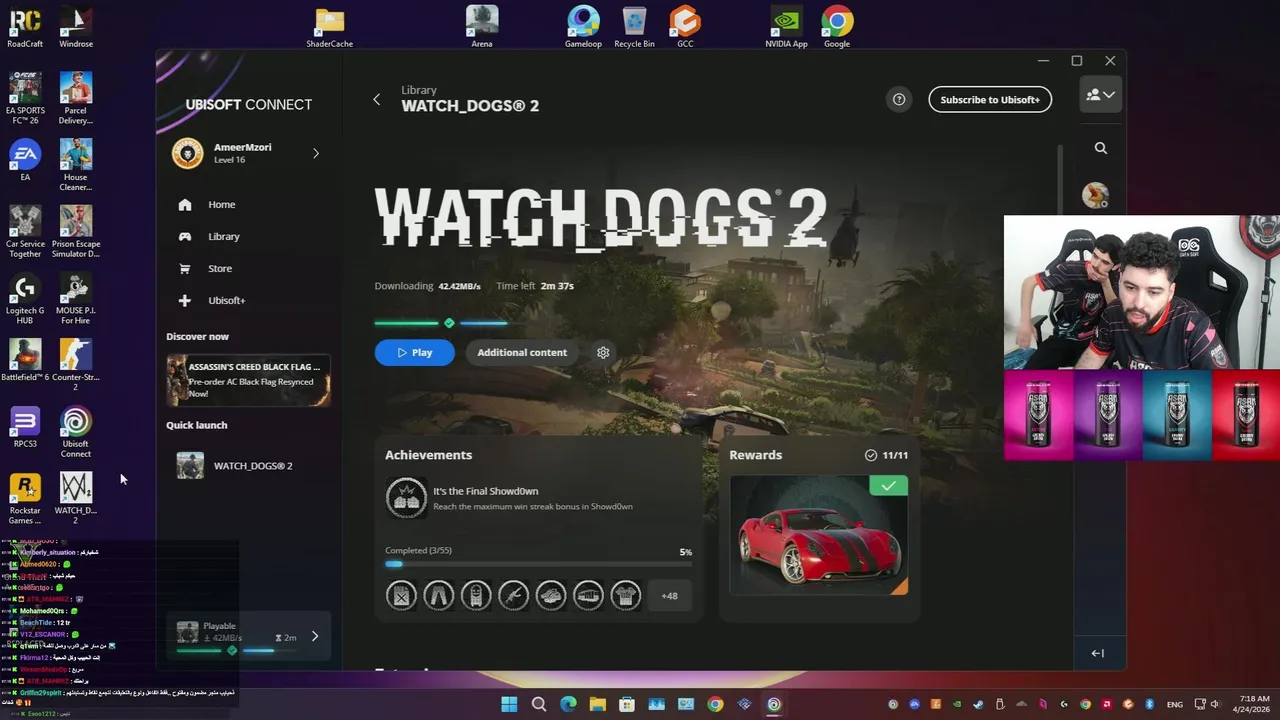Screen dimensions: 1280x720
Task: Click the Showd0wn achievement emblem icon
Action: click(x=406, y=498)
